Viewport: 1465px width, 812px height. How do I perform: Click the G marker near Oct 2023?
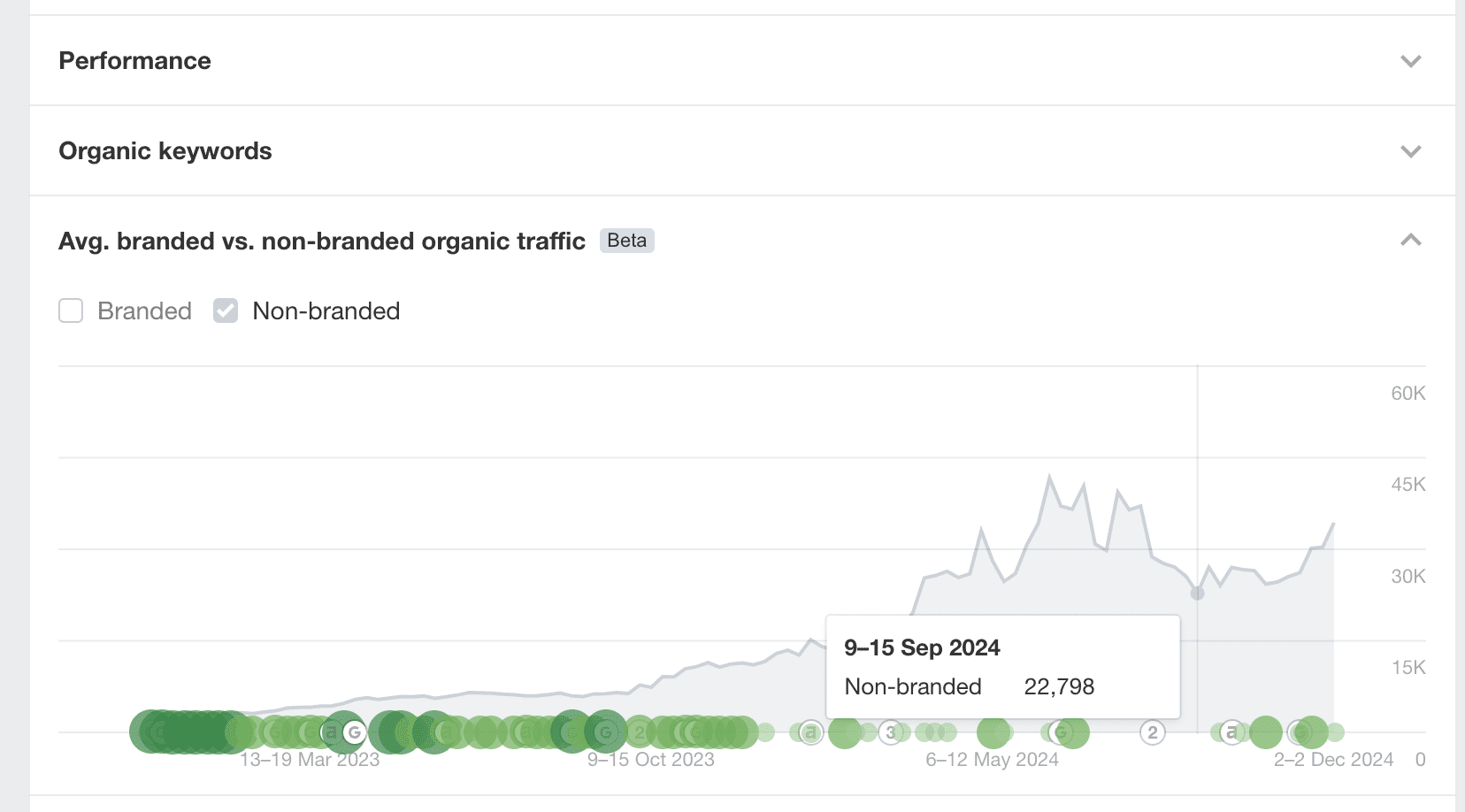coord(606,732)
